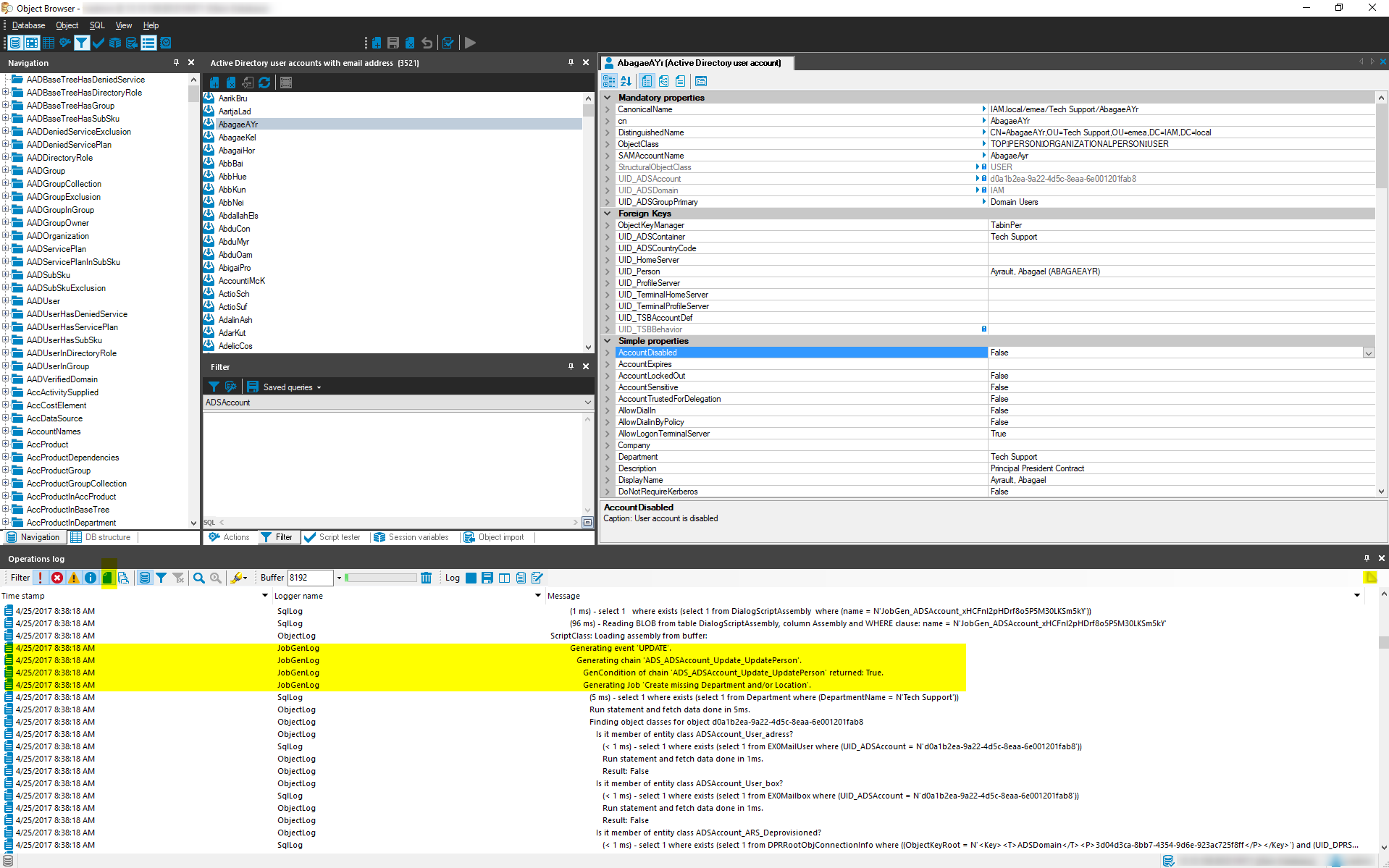Expand the AADGroup tree node
This screenshot has height=868, width=1389.
tap(6, 171)
